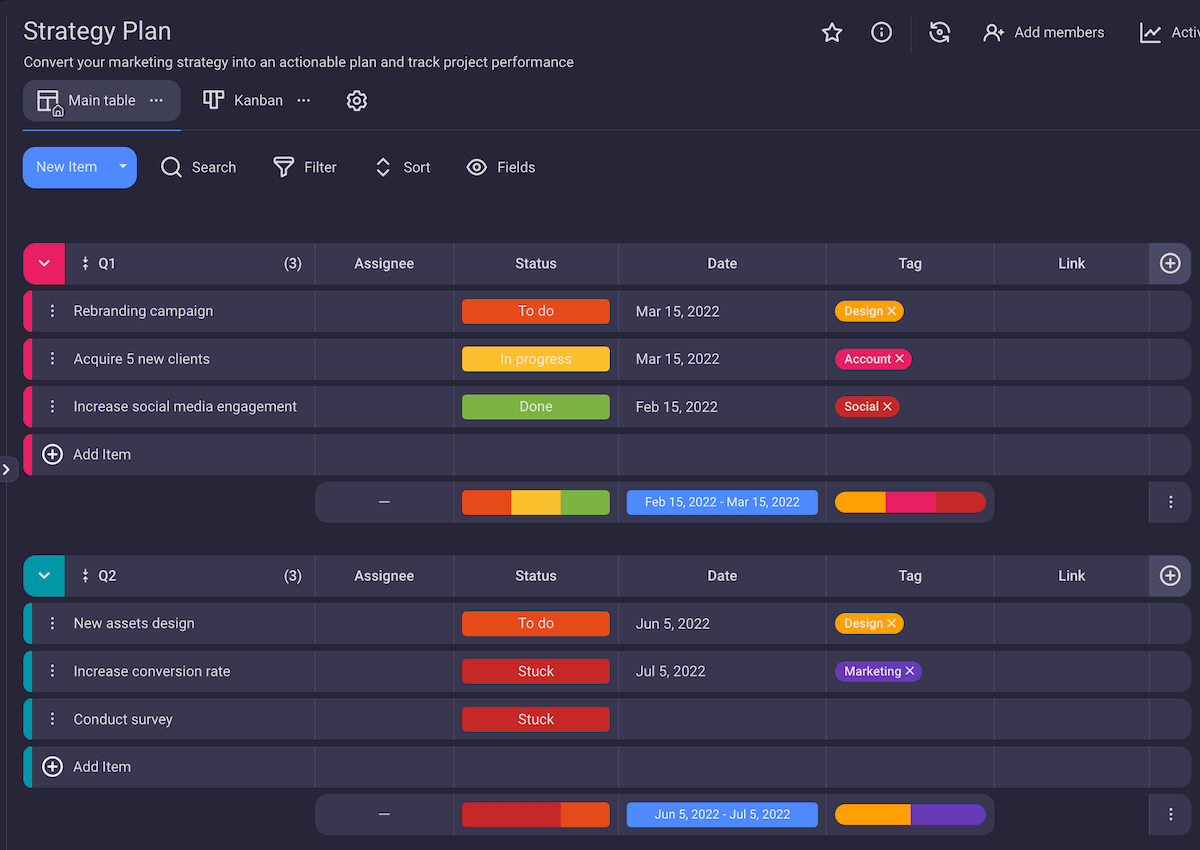Toggle Fields visibility eye icon

click(x=477, y=167)
